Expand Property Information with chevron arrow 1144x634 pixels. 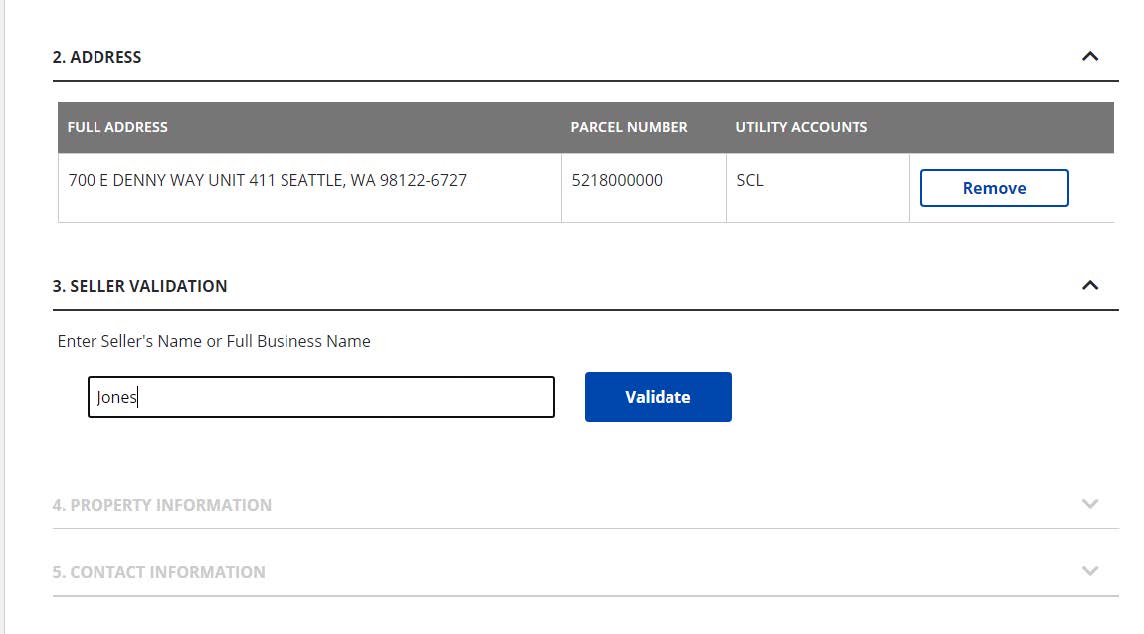coord(1090,504)
